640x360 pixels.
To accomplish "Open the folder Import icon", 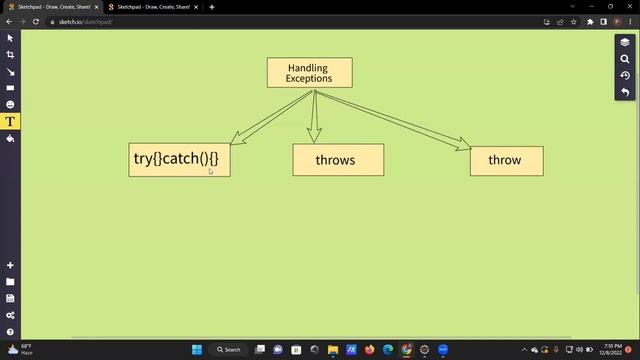I will tap(10, 282).
